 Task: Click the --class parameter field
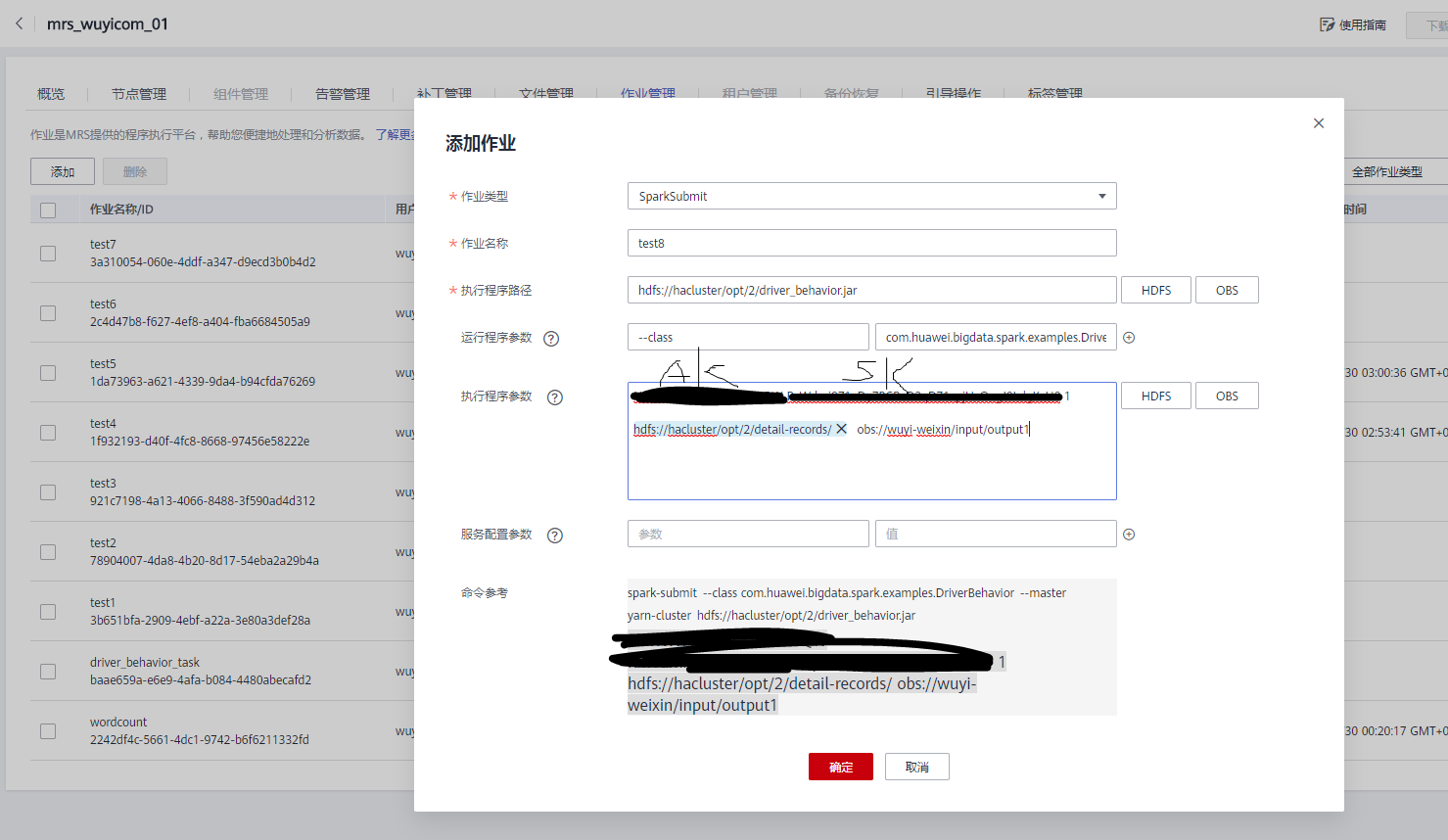748,337
